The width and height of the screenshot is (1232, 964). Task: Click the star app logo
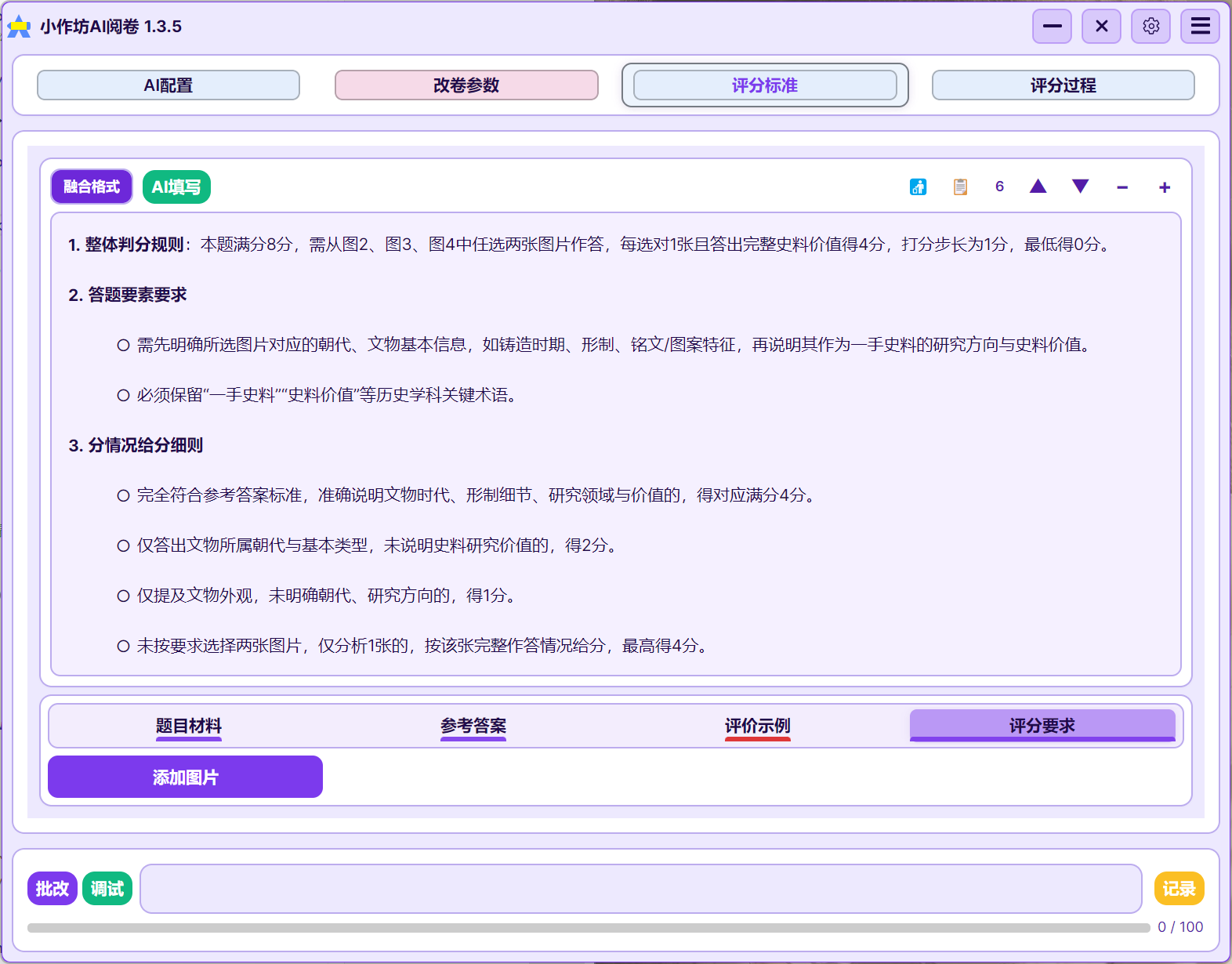(x=19, y=27)
